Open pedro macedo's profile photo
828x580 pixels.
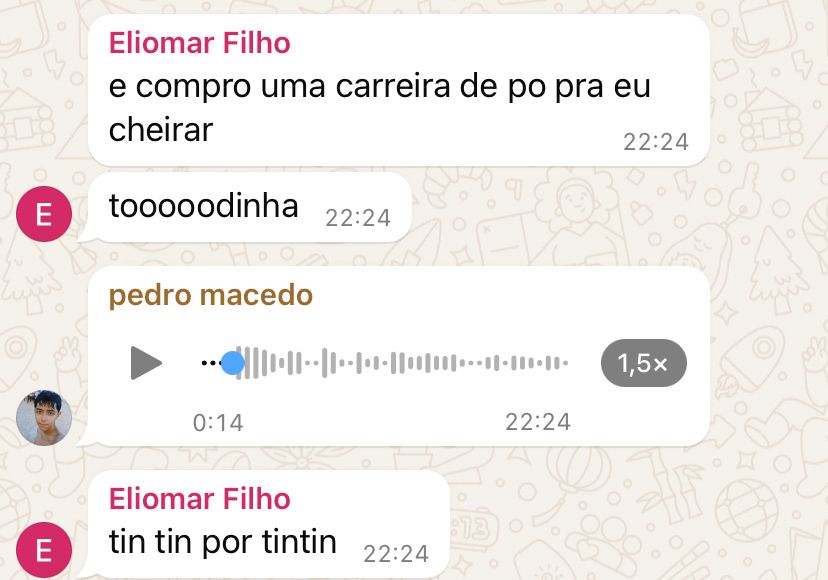(x=44, y=418)
